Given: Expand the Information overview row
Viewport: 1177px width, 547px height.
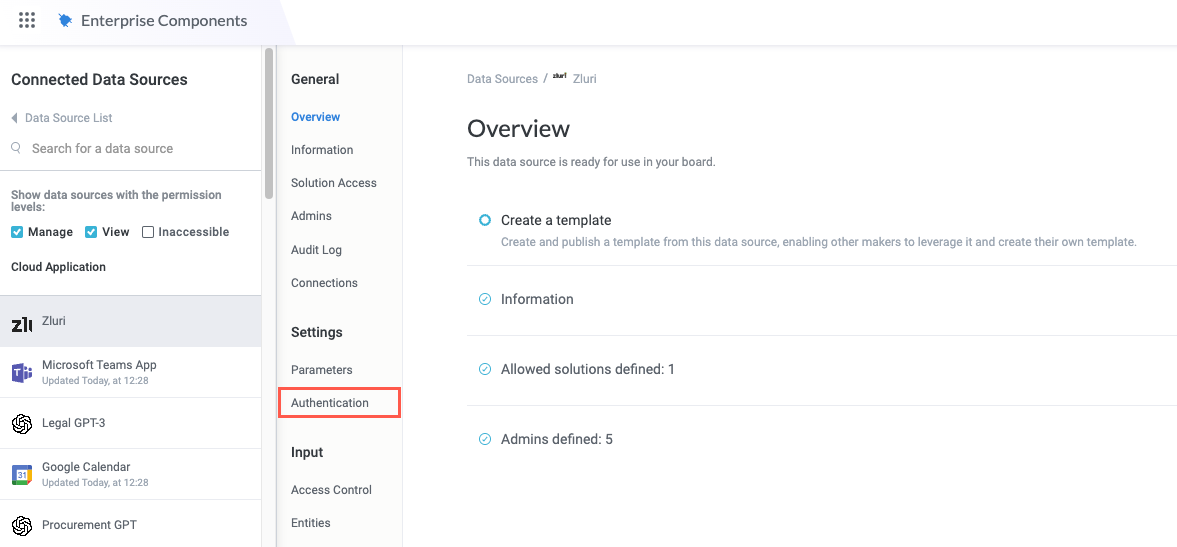Looking at the screenshot, I should (x=537, y=299).
